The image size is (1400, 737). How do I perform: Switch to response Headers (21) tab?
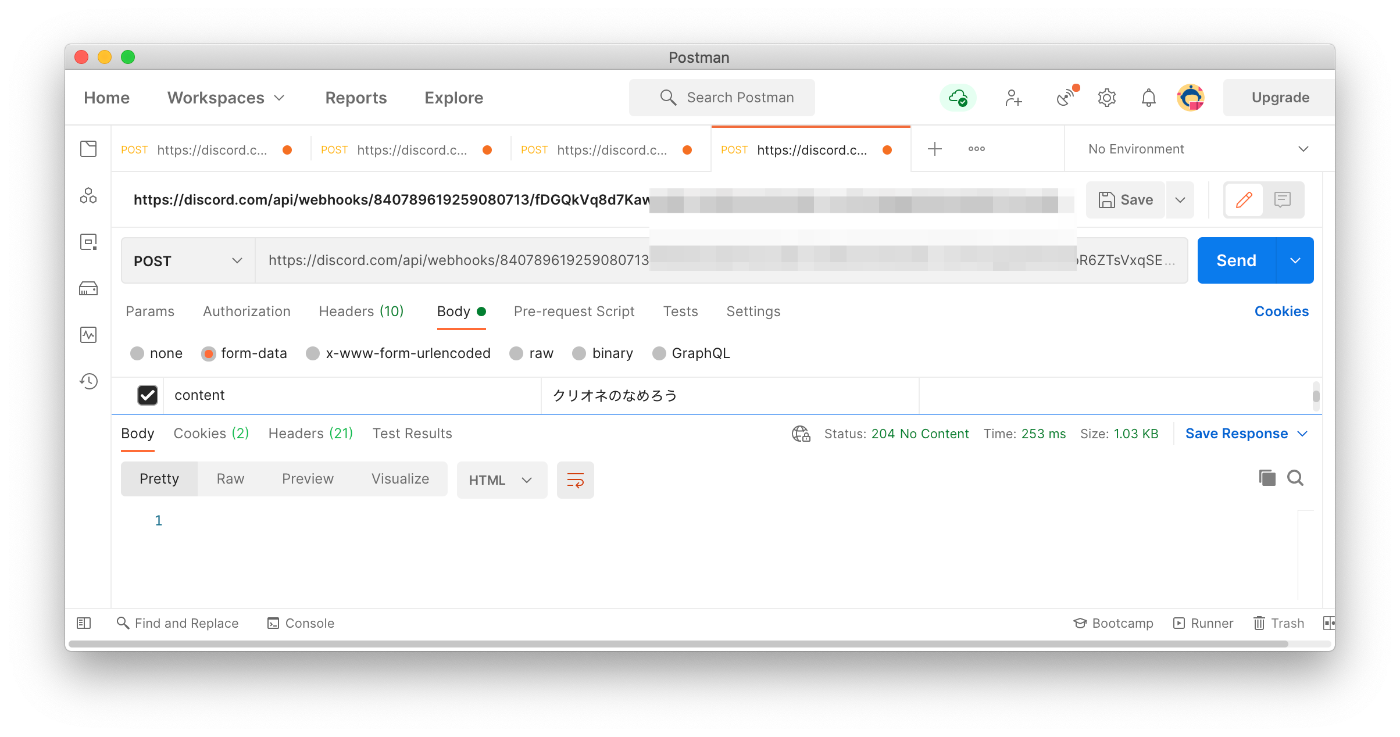(311, 433)
